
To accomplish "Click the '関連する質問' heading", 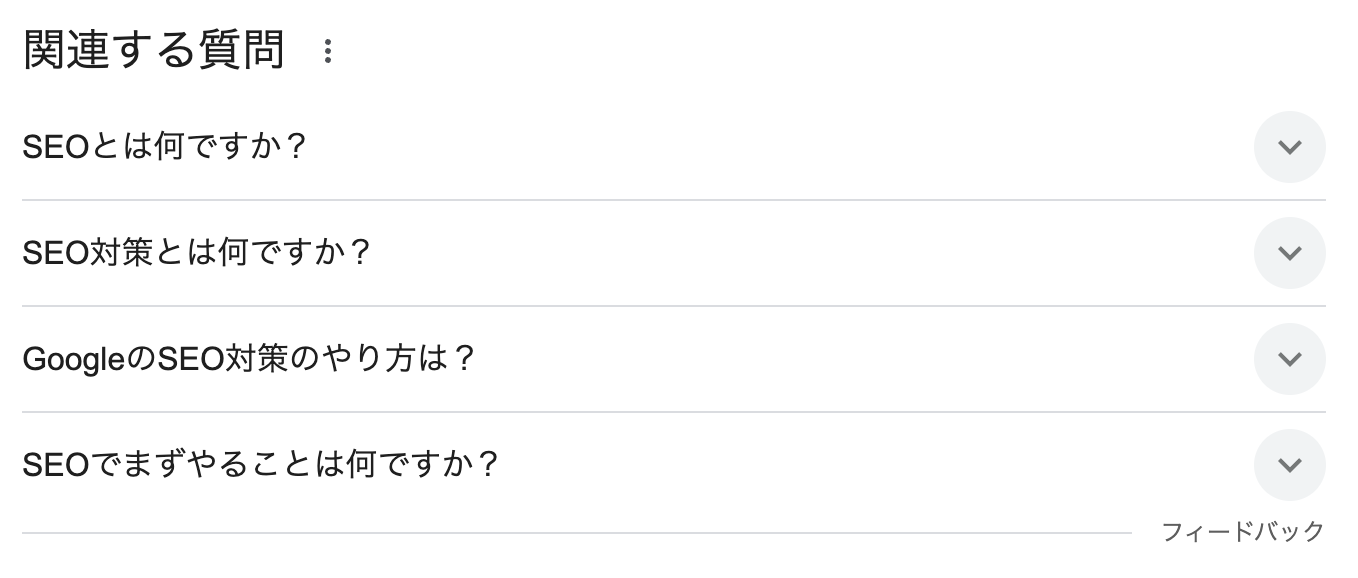I will (154, 51).
